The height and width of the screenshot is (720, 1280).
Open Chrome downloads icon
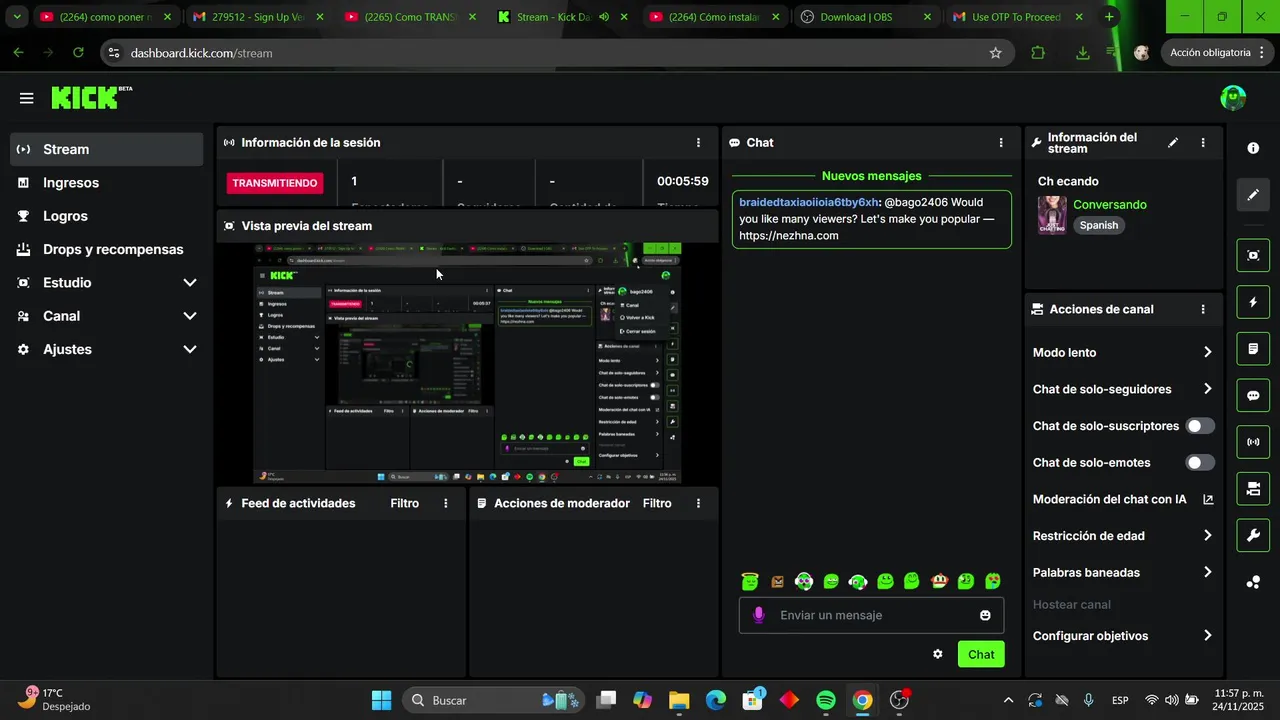tap(1082, 53)
